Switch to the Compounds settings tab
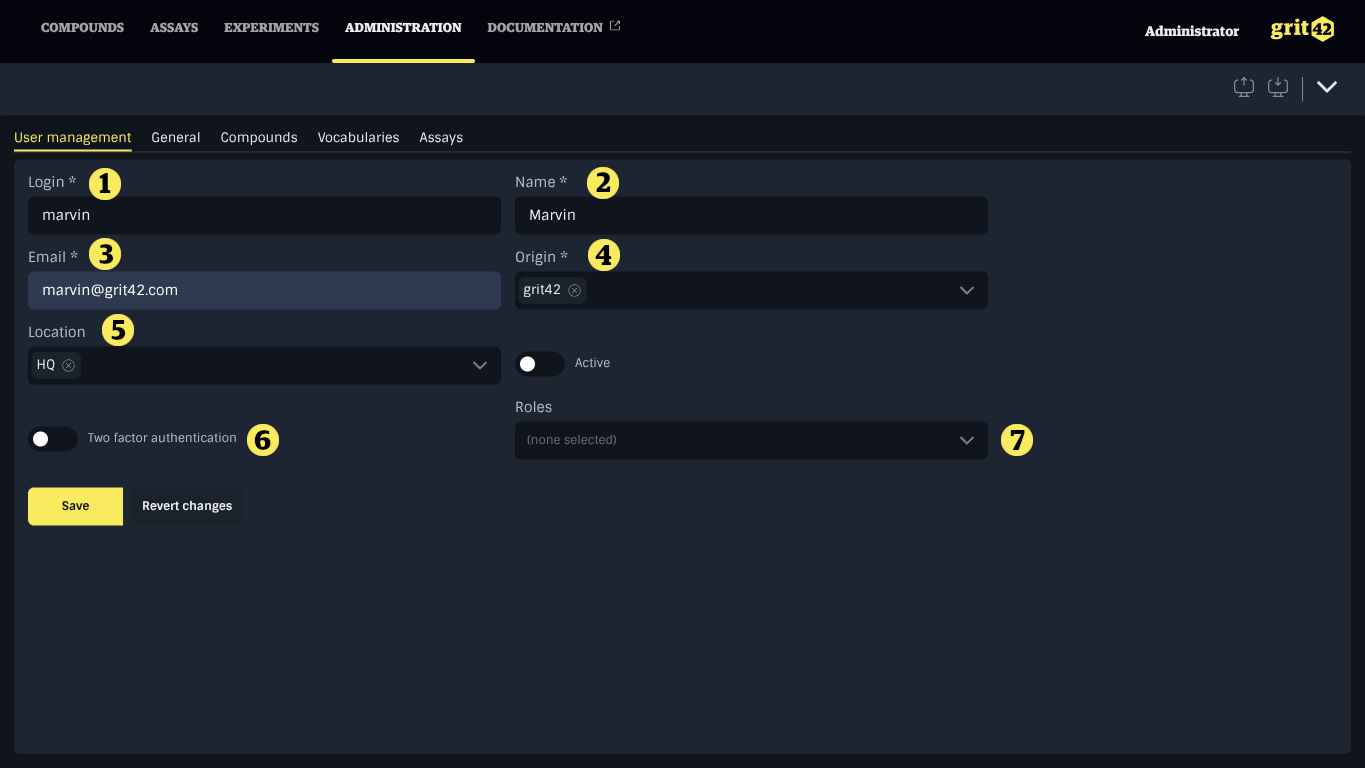Screen dimensions: 1365x768 [x=259, y=137]
